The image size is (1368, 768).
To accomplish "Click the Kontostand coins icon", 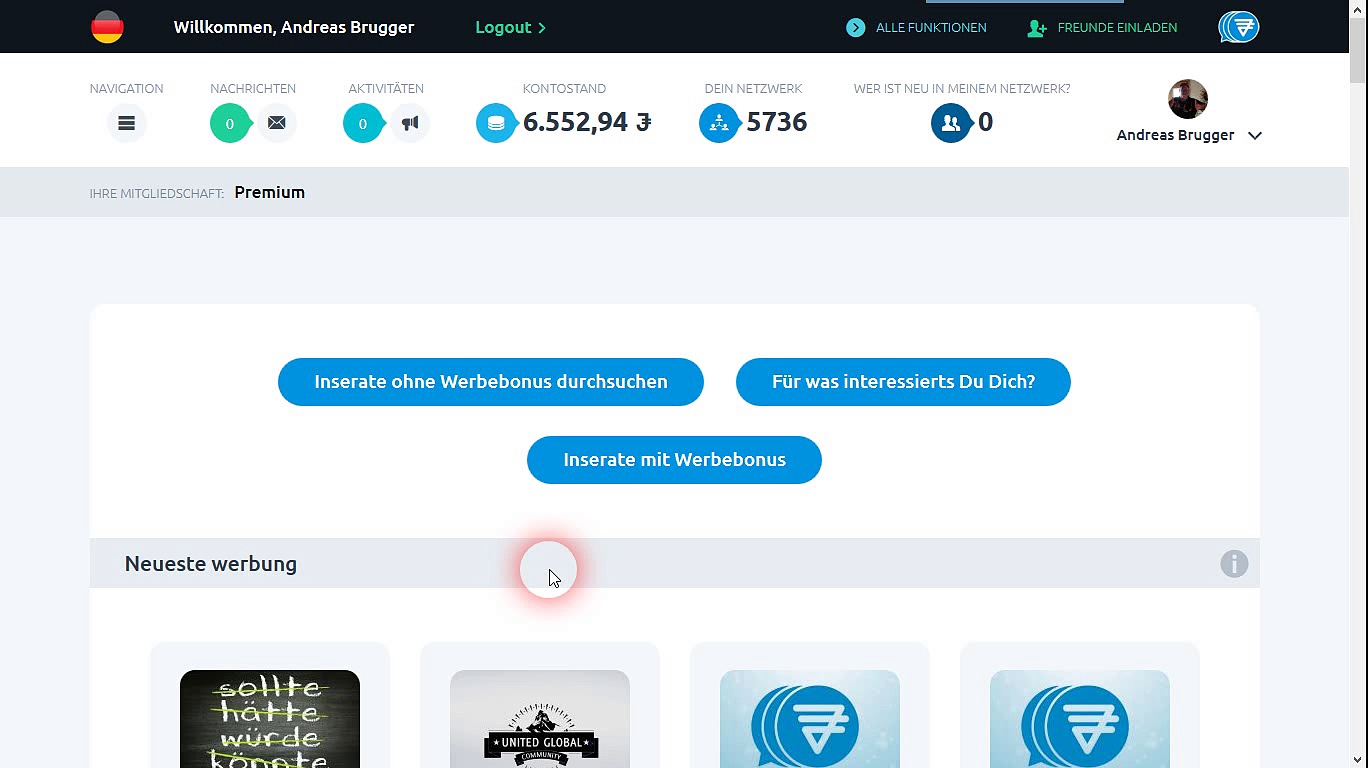I will (495, 123).
